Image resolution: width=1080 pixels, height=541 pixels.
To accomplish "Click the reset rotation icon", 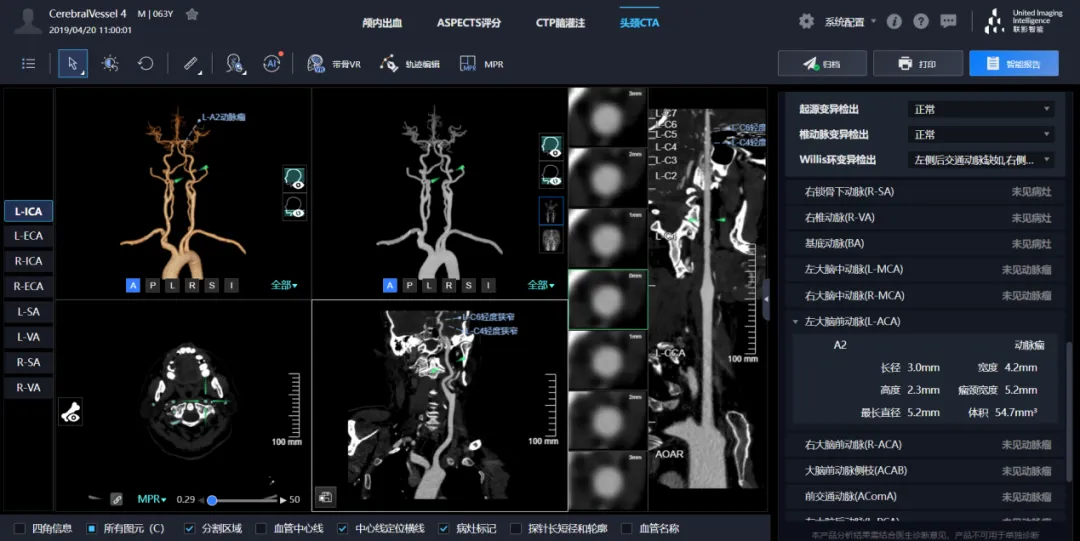I will click(146, 63).
